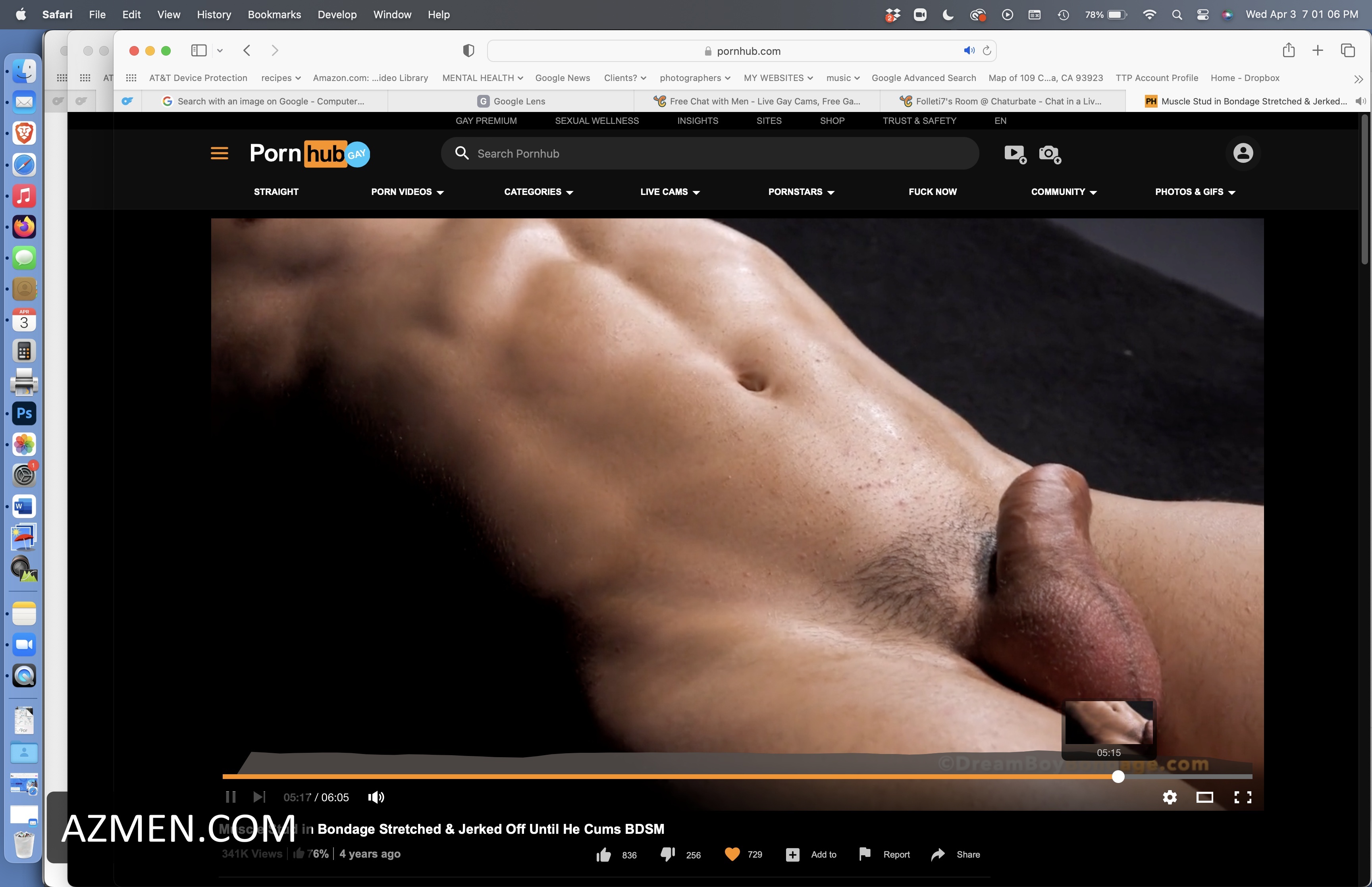Mute tab audio from the address bar
This screenshot has width=1372, height=887.
tap(969, 51)
